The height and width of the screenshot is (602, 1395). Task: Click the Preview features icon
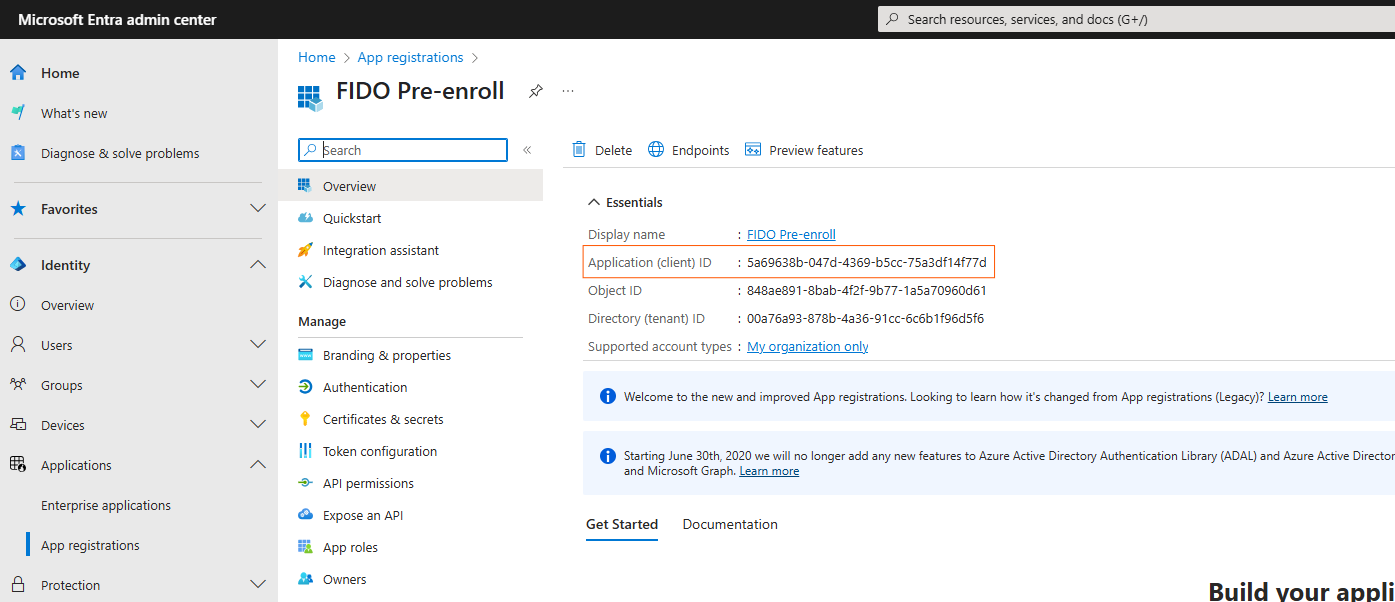pos(753,150)
